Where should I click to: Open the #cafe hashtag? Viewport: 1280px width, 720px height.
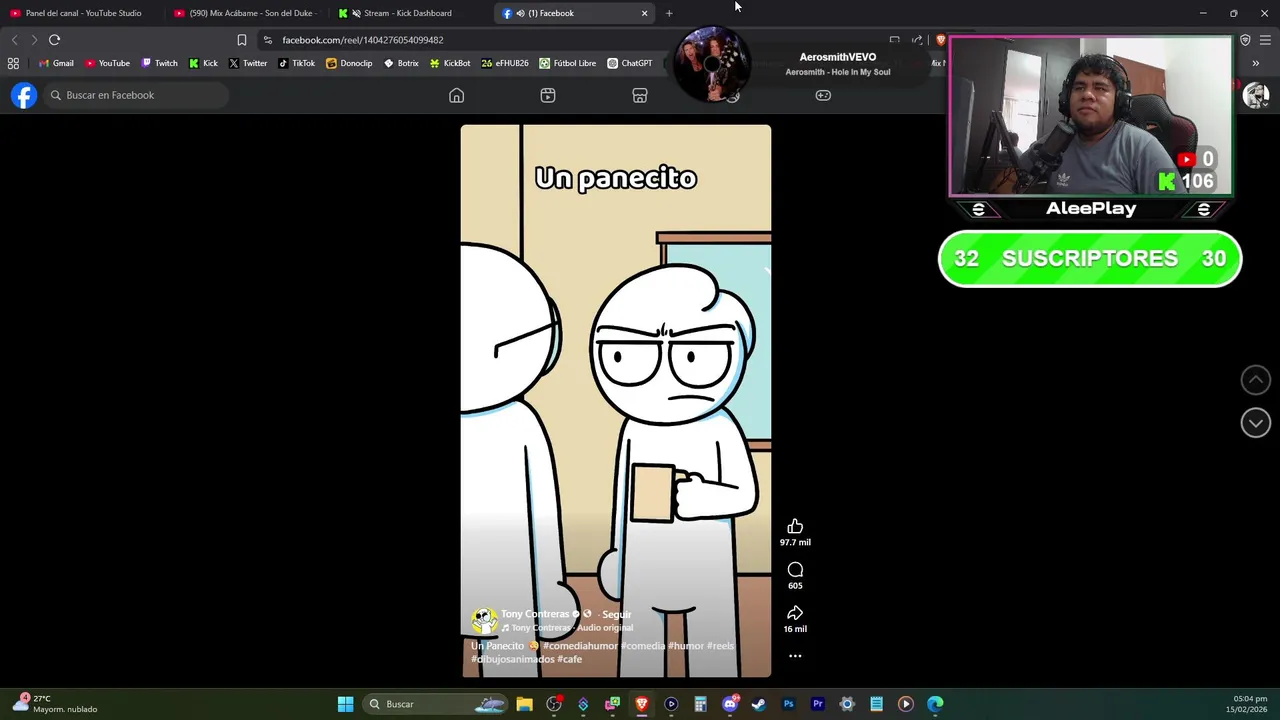[569, 660]
